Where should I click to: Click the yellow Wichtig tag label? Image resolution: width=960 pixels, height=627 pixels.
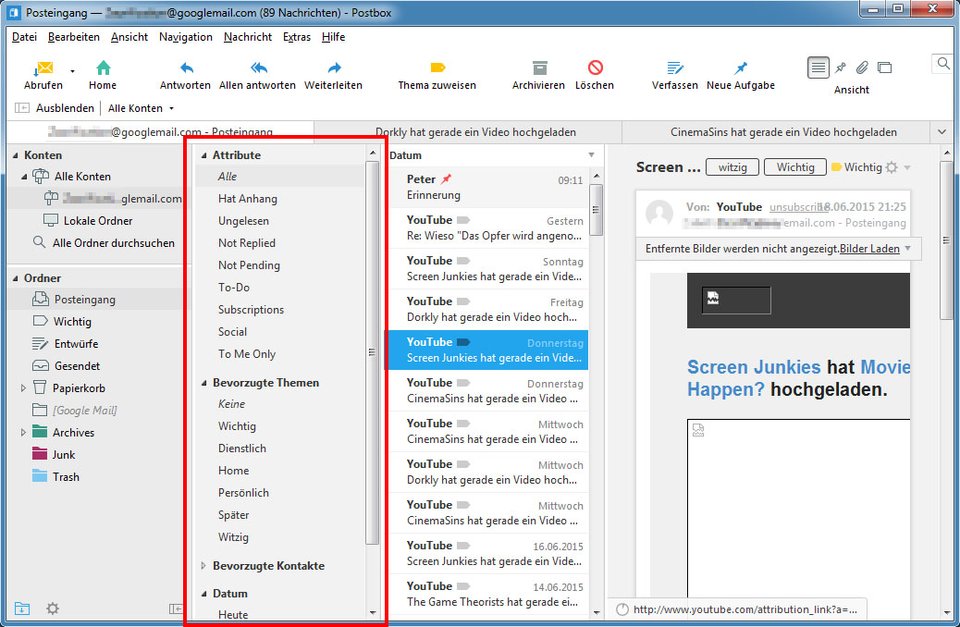tap(857, 167)
